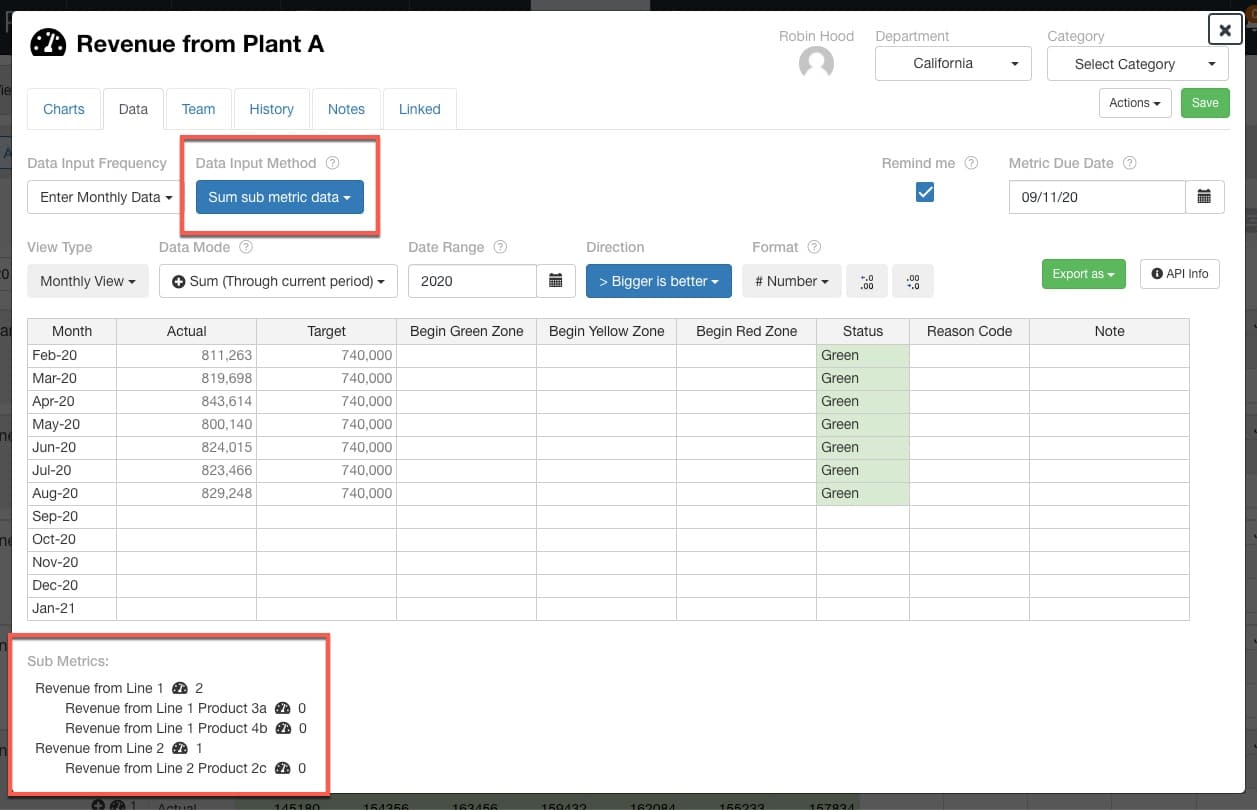Click the gauge icon for Line 1 Product 4b

point(283,728)
